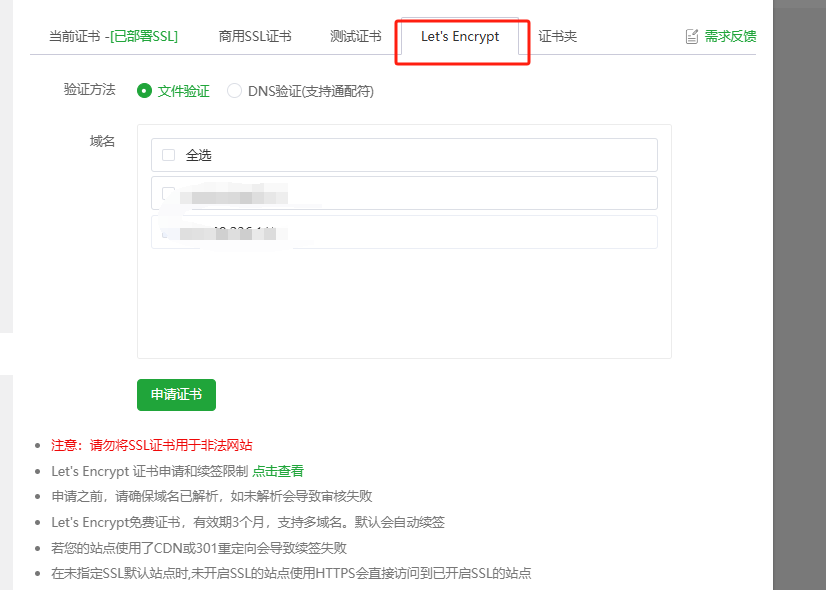Click the text 申请之前，请确保域名已解析 note
The image size is (826, 590).
click(x=212, y=496)
